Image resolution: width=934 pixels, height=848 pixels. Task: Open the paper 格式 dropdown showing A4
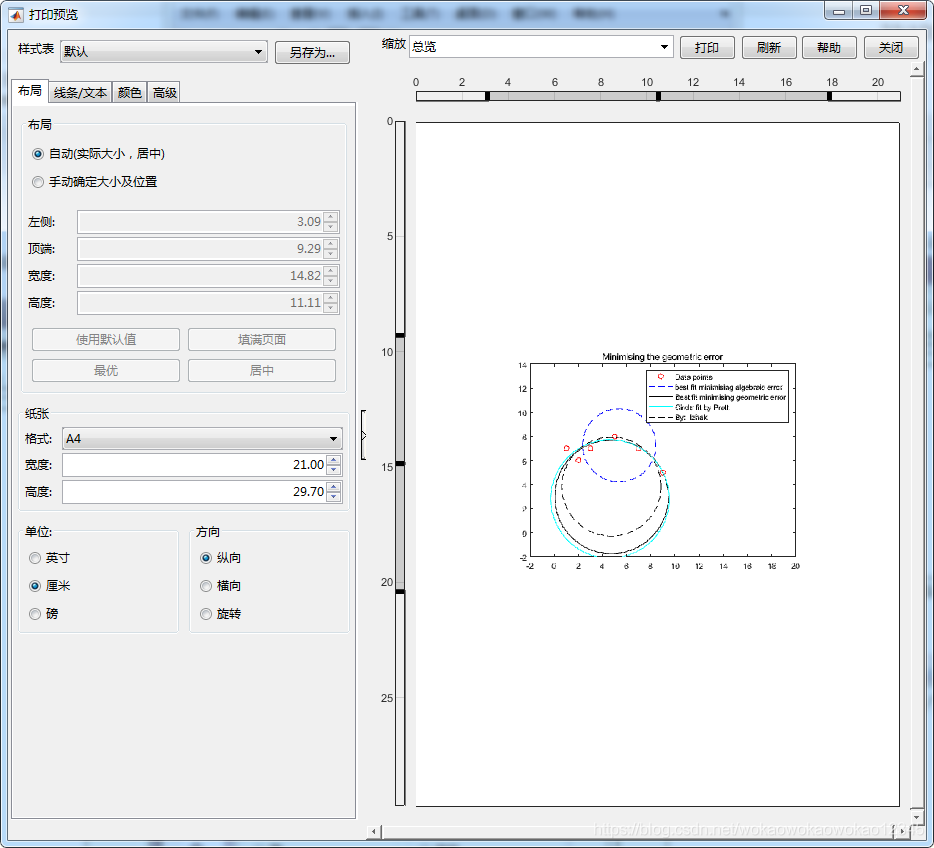click(333, 438)
